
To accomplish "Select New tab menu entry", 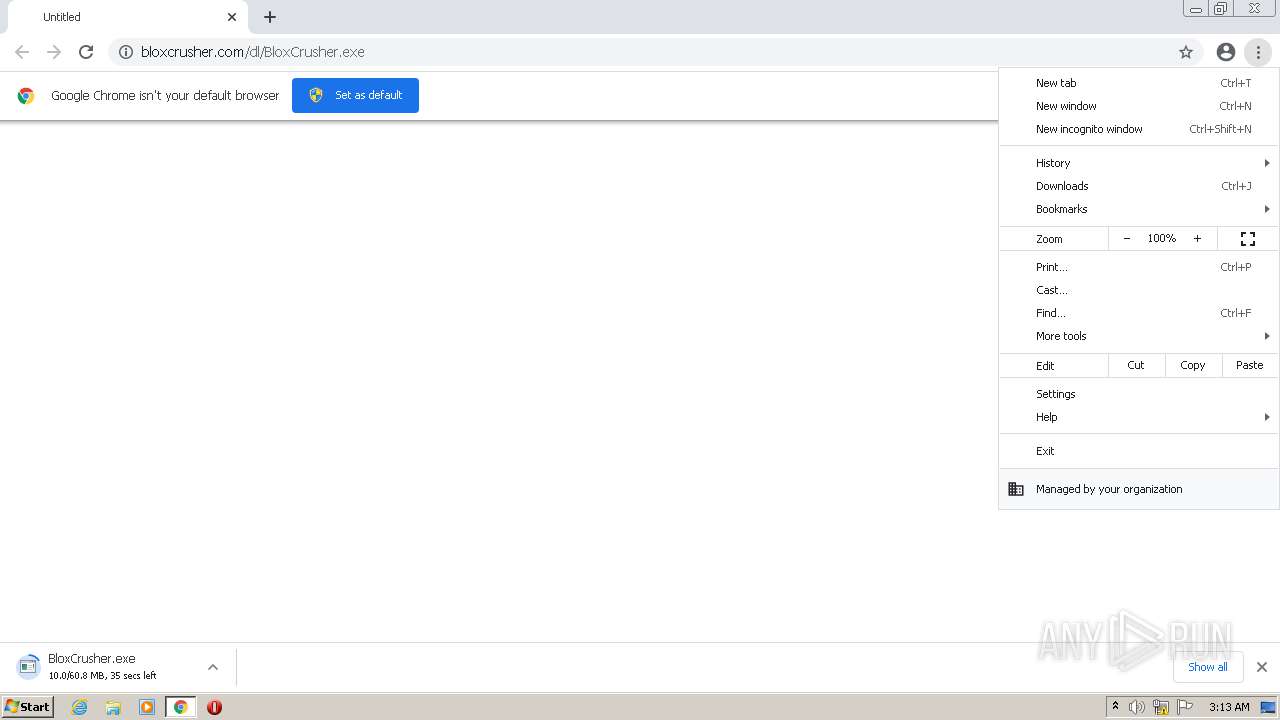I will pyautogui.click(x=1139, y=83).
